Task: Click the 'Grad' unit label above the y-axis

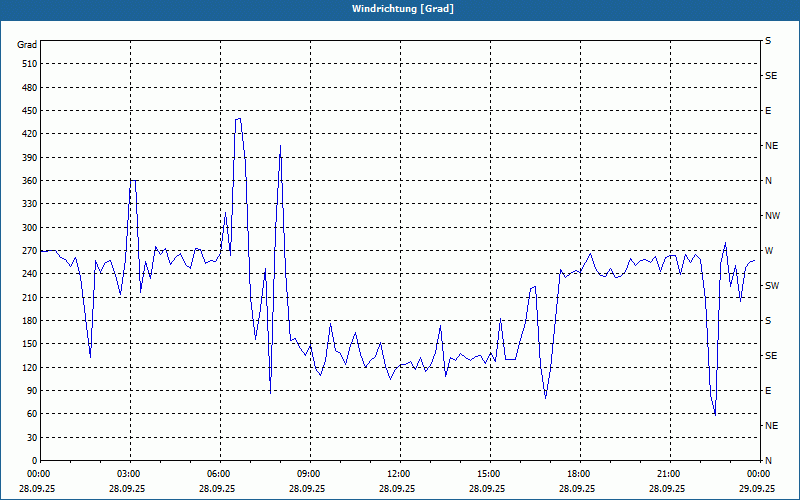Action: [x=27, y=45]
